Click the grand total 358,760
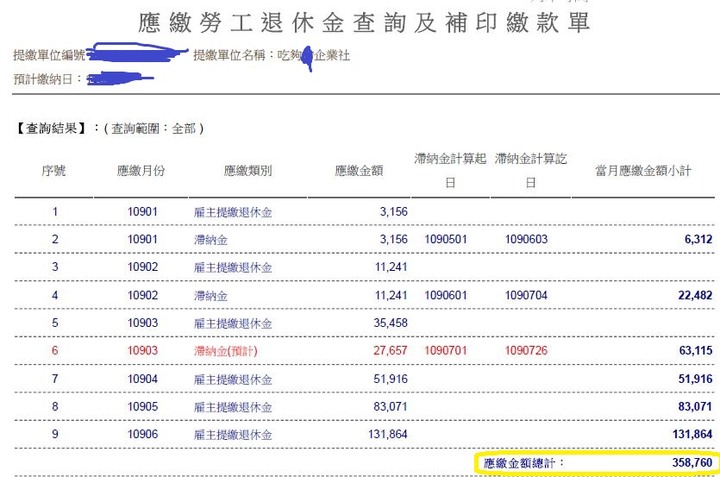Viewport: 720px width, 477px height. point(692,463)
